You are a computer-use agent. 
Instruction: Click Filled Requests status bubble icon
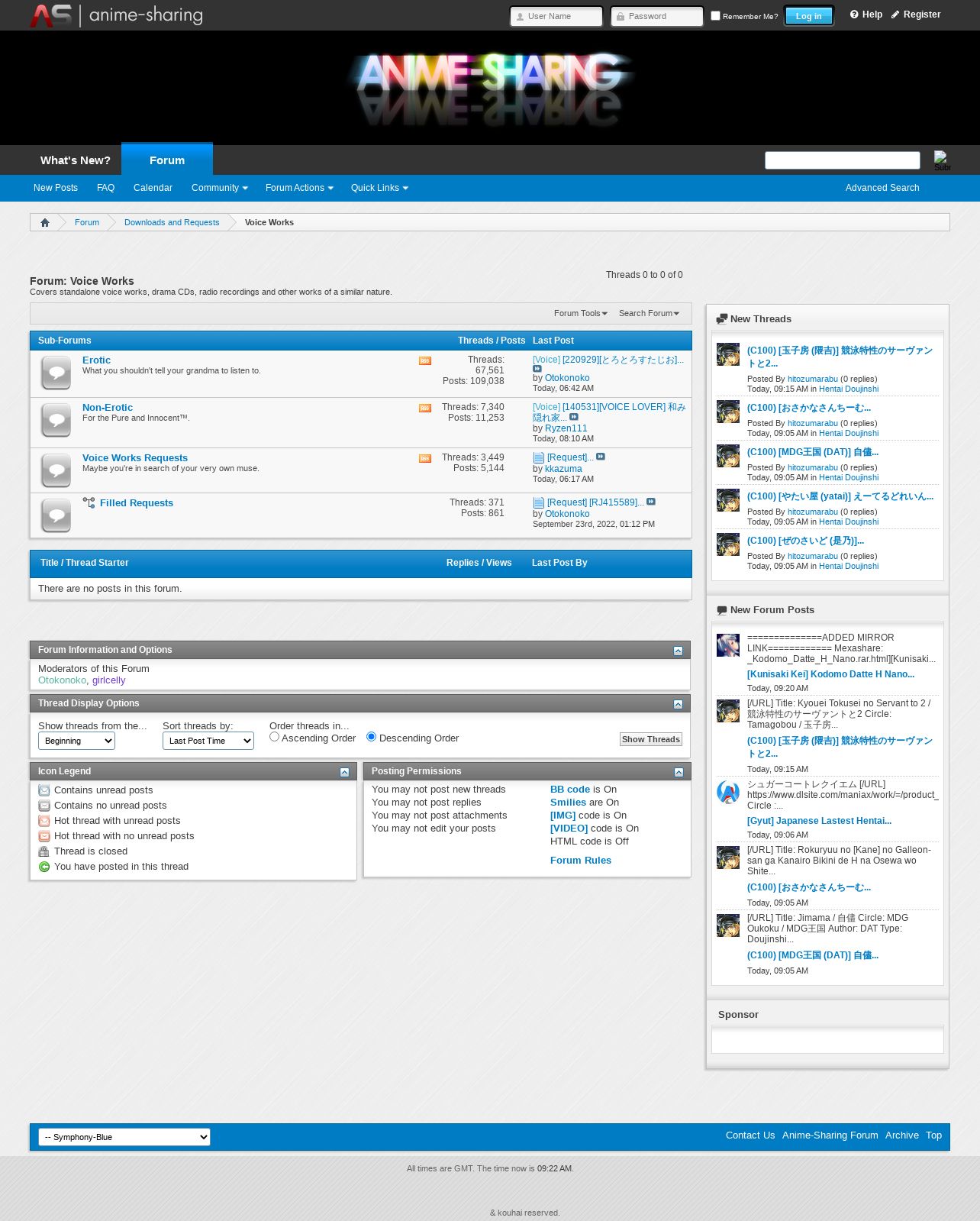[56, 515]
